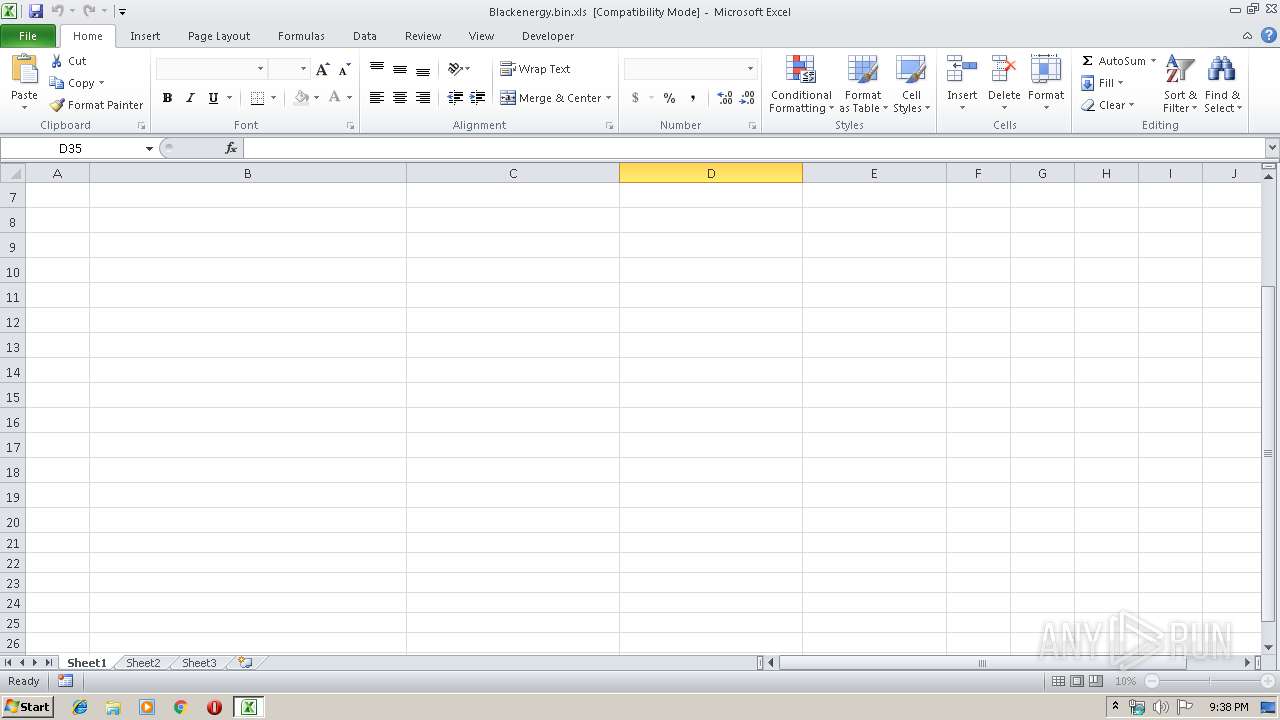Save the workbook from Quick Access

coord(36,11)
